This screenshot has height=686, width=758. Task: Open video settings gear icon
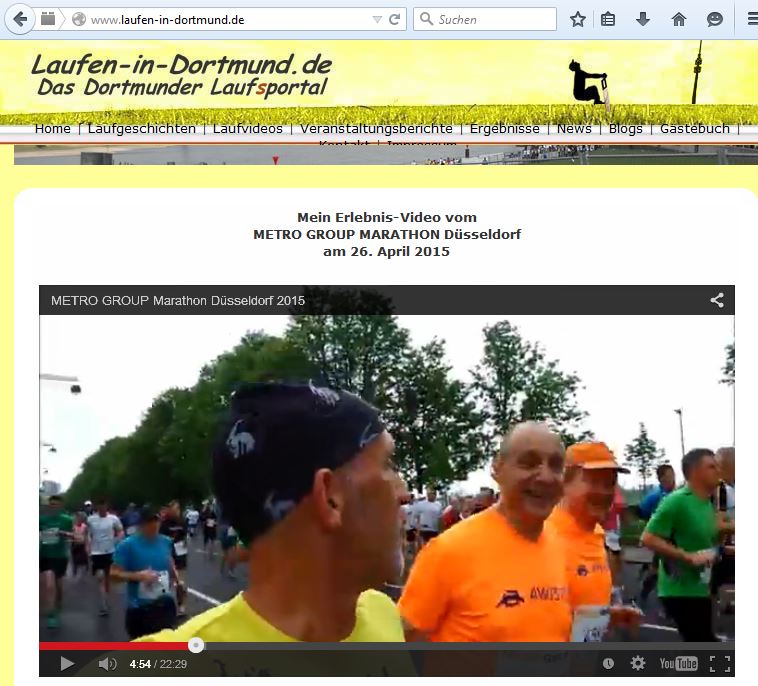pyautogui.click(x=637, y=663)
